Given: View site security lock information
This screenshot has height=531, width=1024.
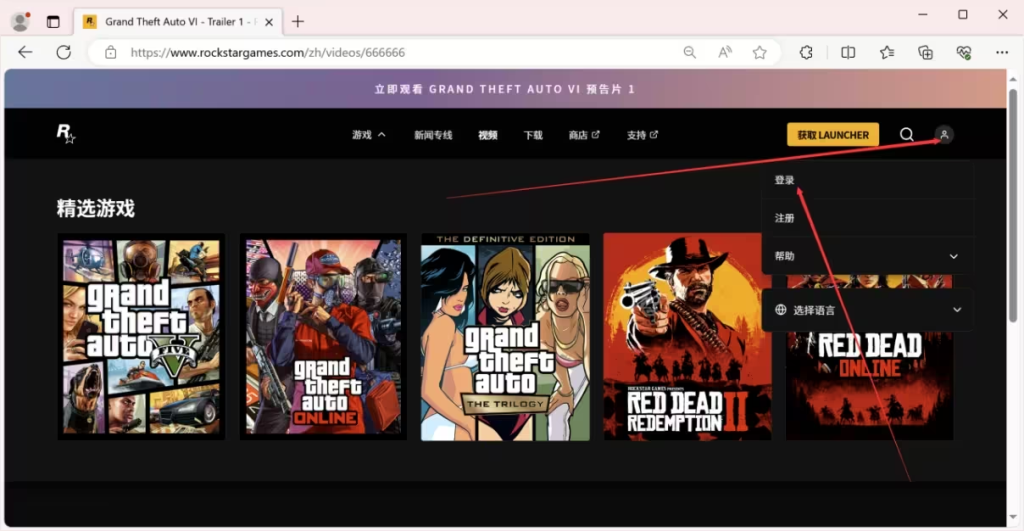Looking at the screenshot, I should point(110,52).
